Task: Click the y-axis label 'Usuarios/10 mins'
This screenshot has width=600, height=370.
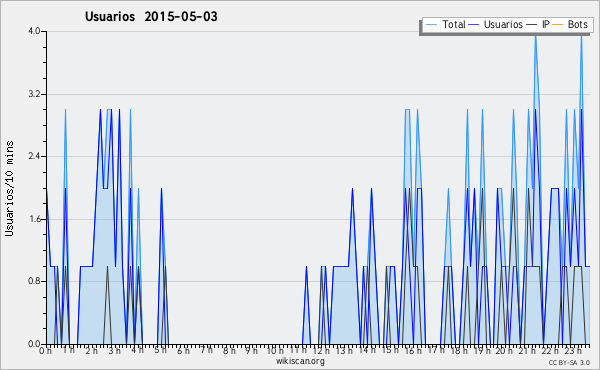Action: coord(9,189)
